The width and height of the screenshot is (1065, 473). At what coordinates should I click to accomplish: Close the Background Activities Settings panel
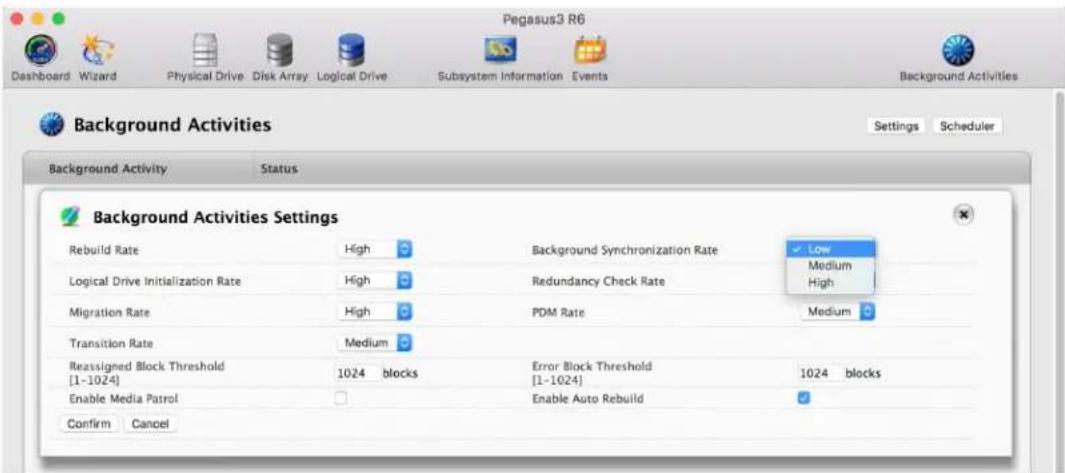tap(963, 213)
